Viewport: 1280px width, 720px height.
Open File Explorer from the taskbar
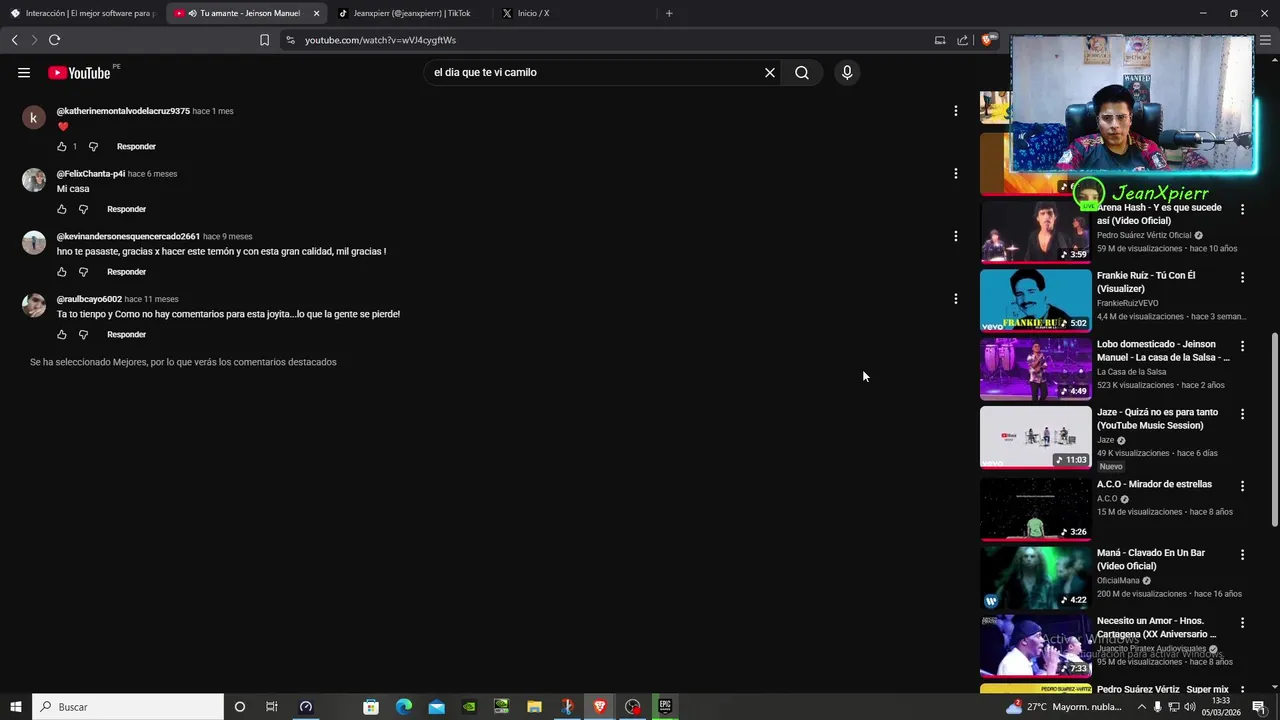[534, 707]
